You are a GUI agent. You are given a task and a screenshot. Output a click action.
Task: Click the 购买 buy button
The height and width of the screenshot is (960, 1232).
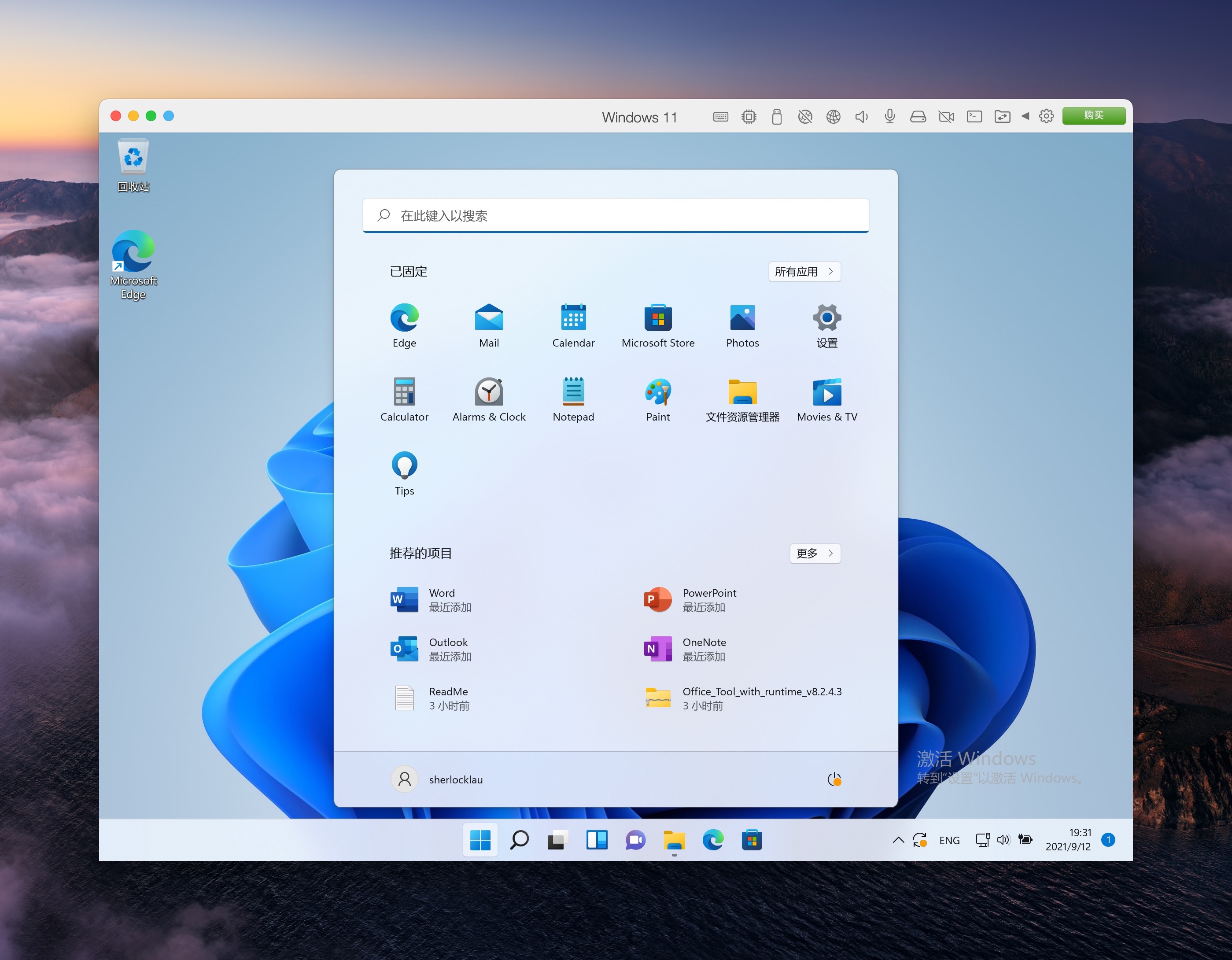(x=1093, y=116)
